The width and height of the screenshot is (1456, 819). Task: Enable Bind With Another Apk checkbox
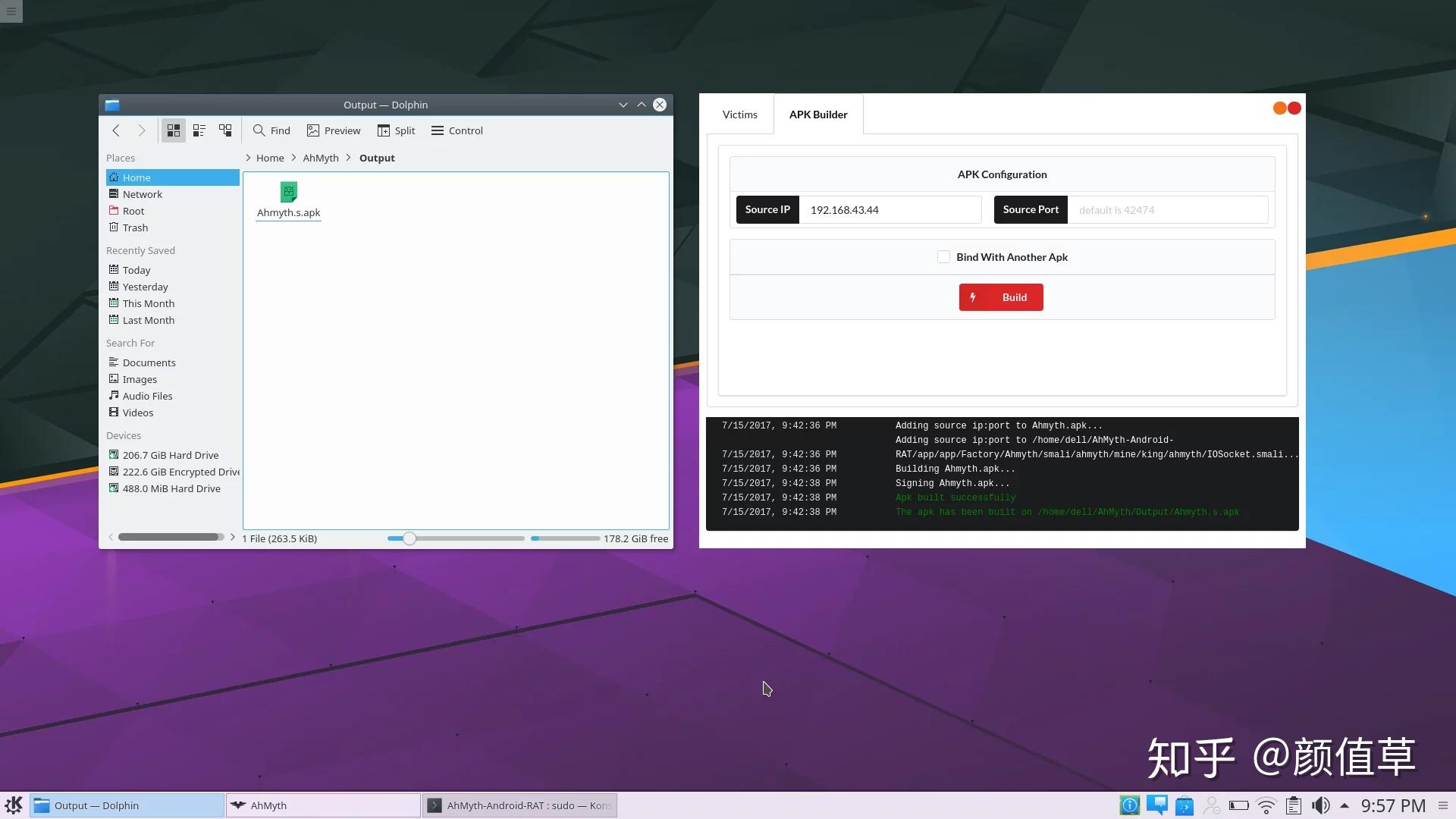point(943,257)
